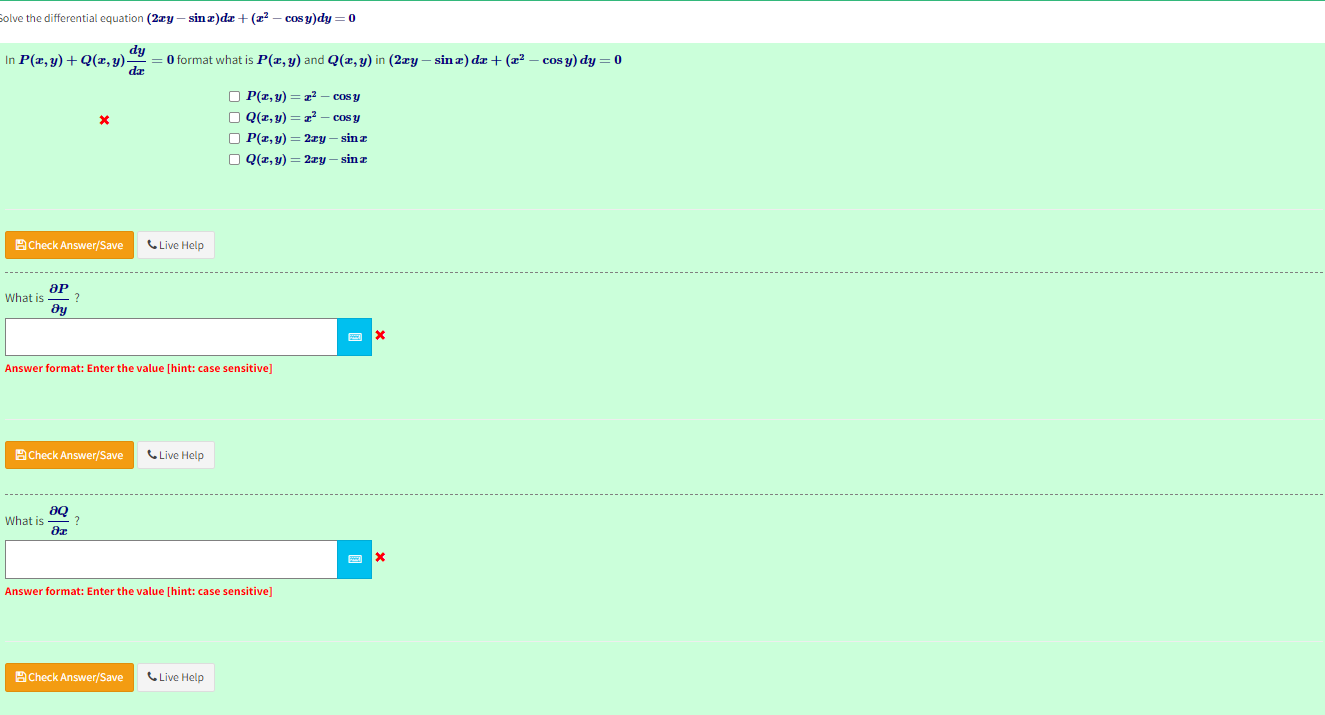The image size is (1325, 715).
Task: Check the P(x,y) = 2xy − sin x option
Action: (x=234, y=139)
